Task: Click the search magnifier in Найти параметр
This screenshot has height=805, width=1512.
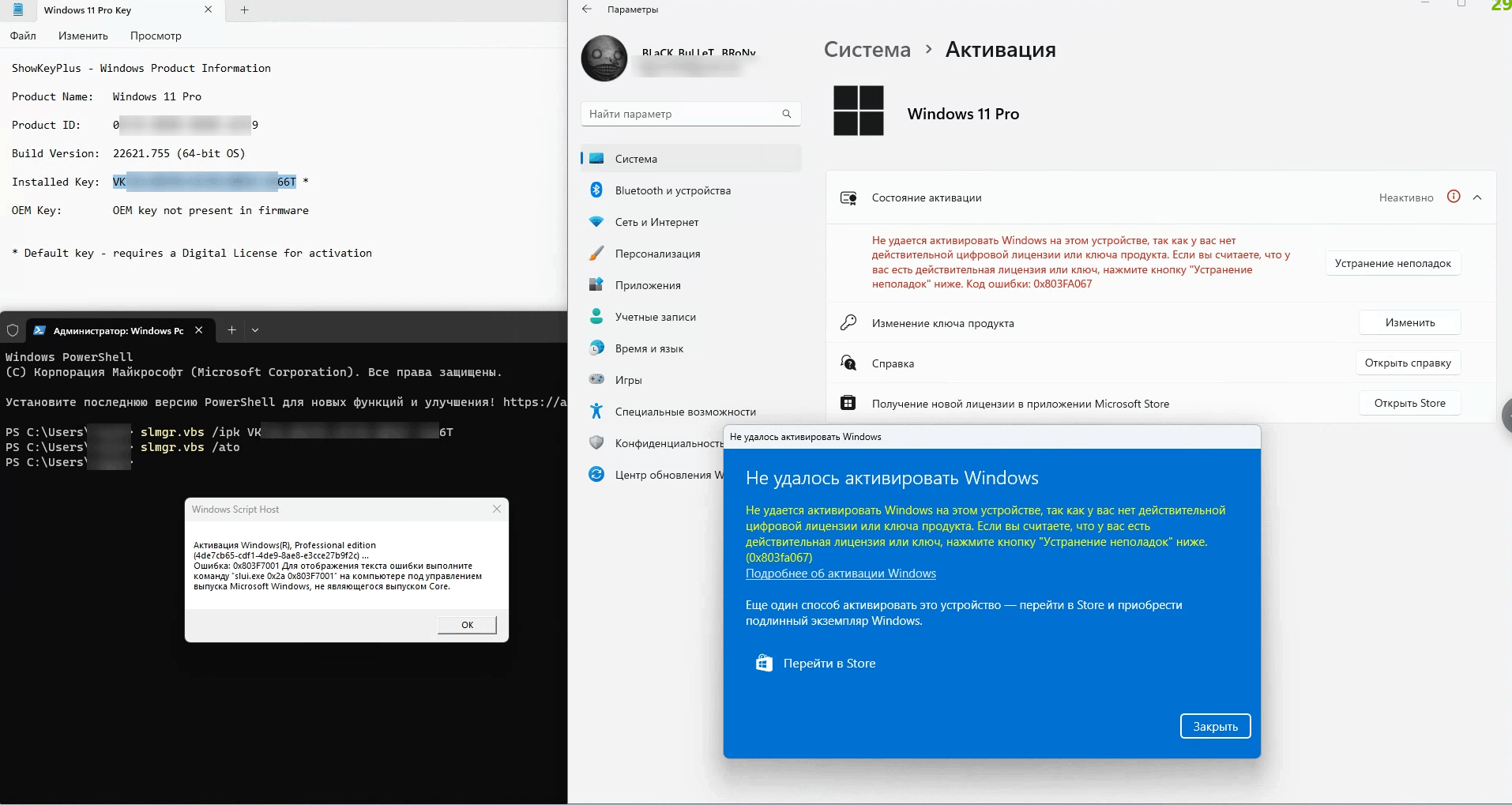Action: [786, 114]
